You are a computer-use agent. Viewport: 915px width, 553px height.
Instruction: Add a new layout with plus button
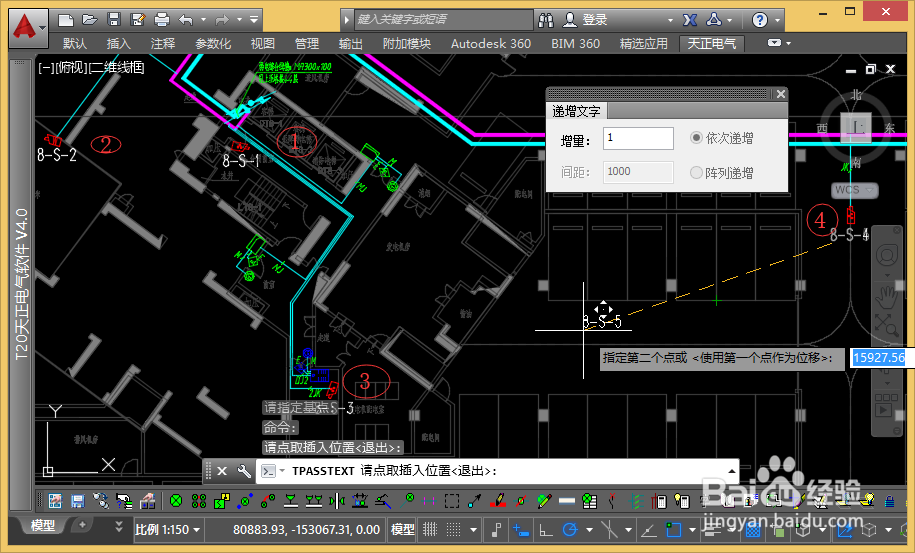pos(82,524)
